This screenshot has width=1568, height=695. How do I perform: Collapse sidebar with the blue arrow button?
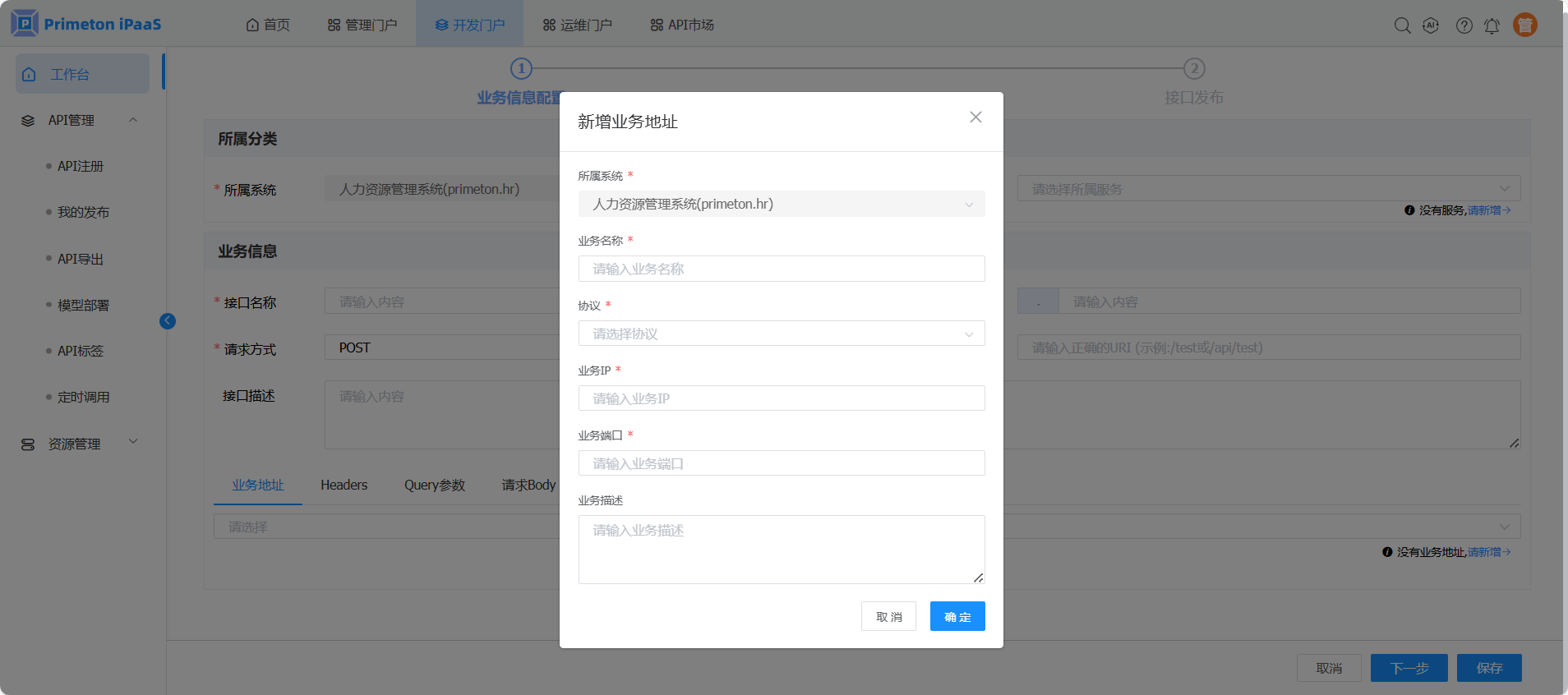(168, 321)
